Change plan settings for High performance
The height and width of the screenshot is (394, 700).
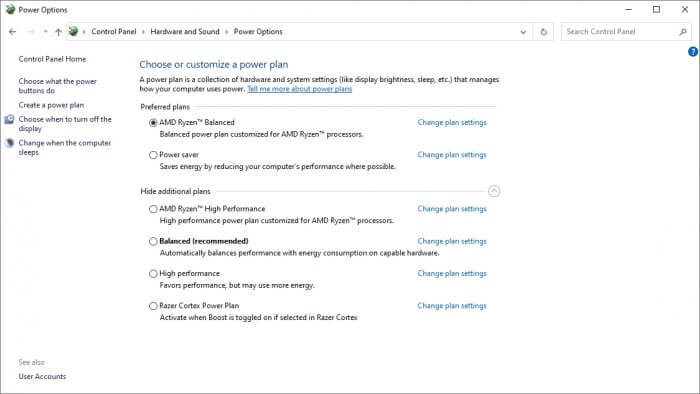tap(452, 274)
